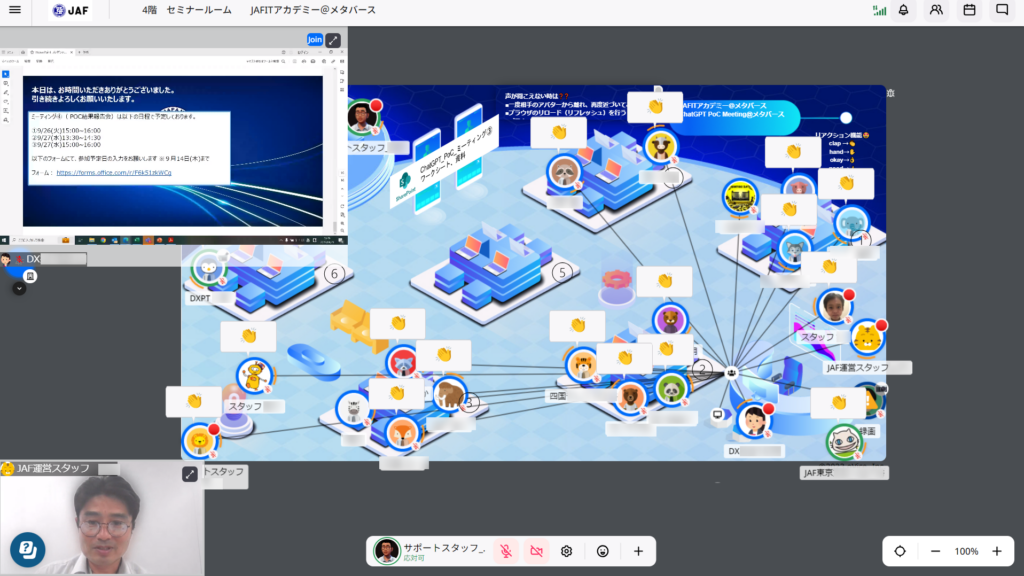Click the JAF logo
The image size is (1024, 576).
(x=71, y=10)
